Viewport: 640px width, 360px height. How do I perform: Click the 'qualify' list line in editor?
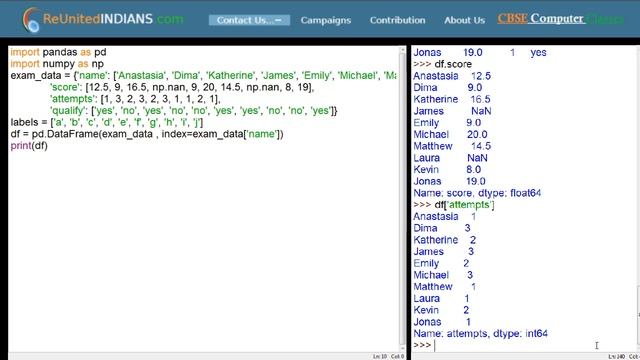click(x=193, y=111)
